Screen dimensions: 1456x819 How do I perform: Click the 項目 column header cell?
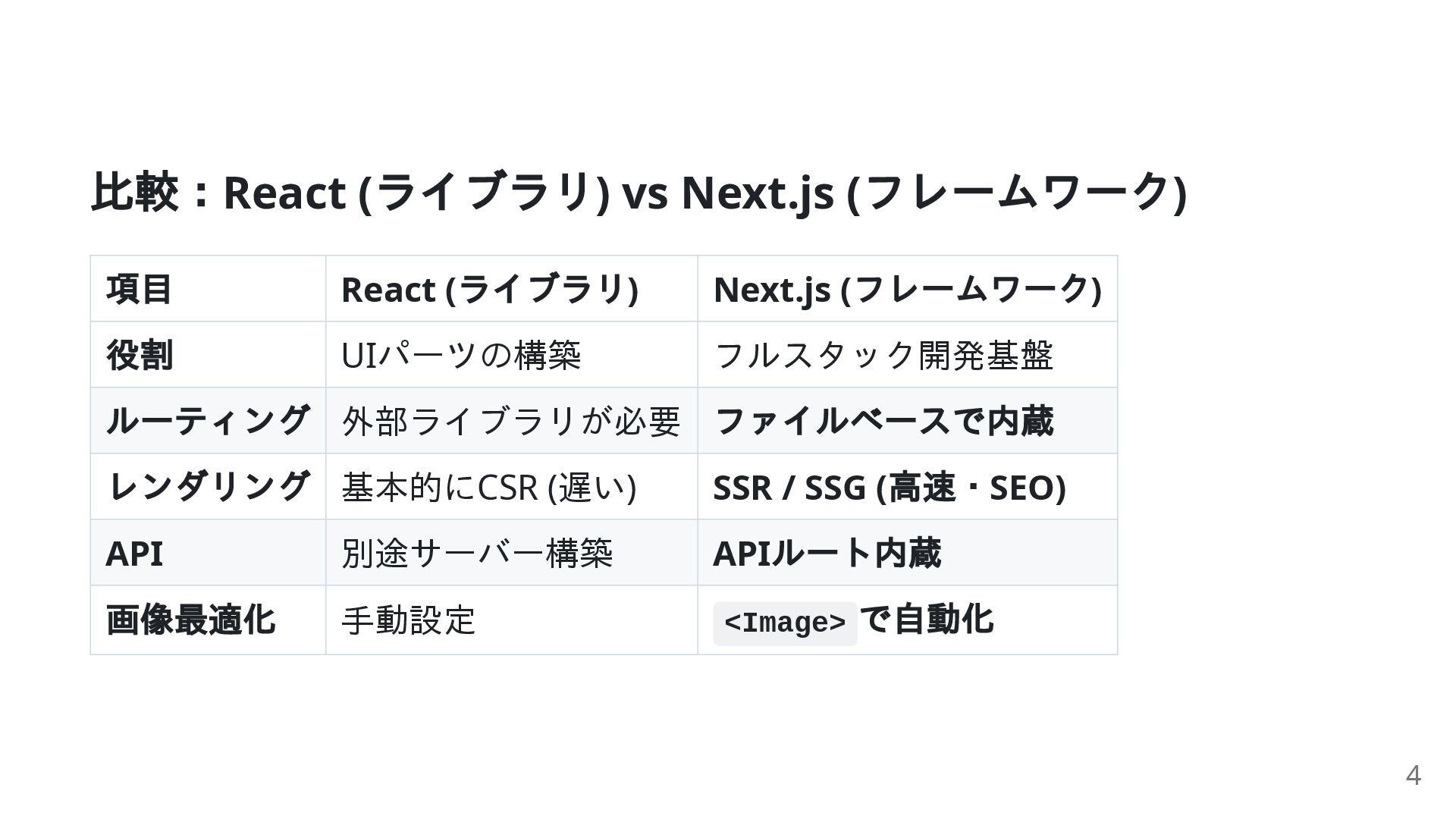[x=140, y=289]
